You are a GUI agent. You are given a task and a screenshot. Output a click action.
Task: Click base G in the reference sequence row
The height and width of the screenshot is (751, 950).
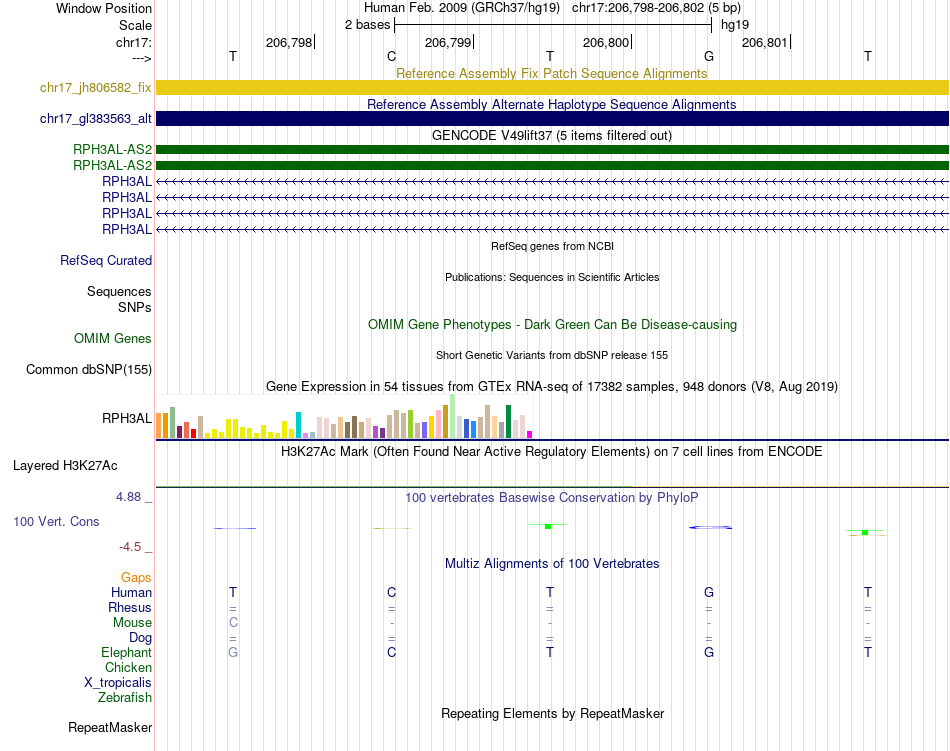(709, 56)
